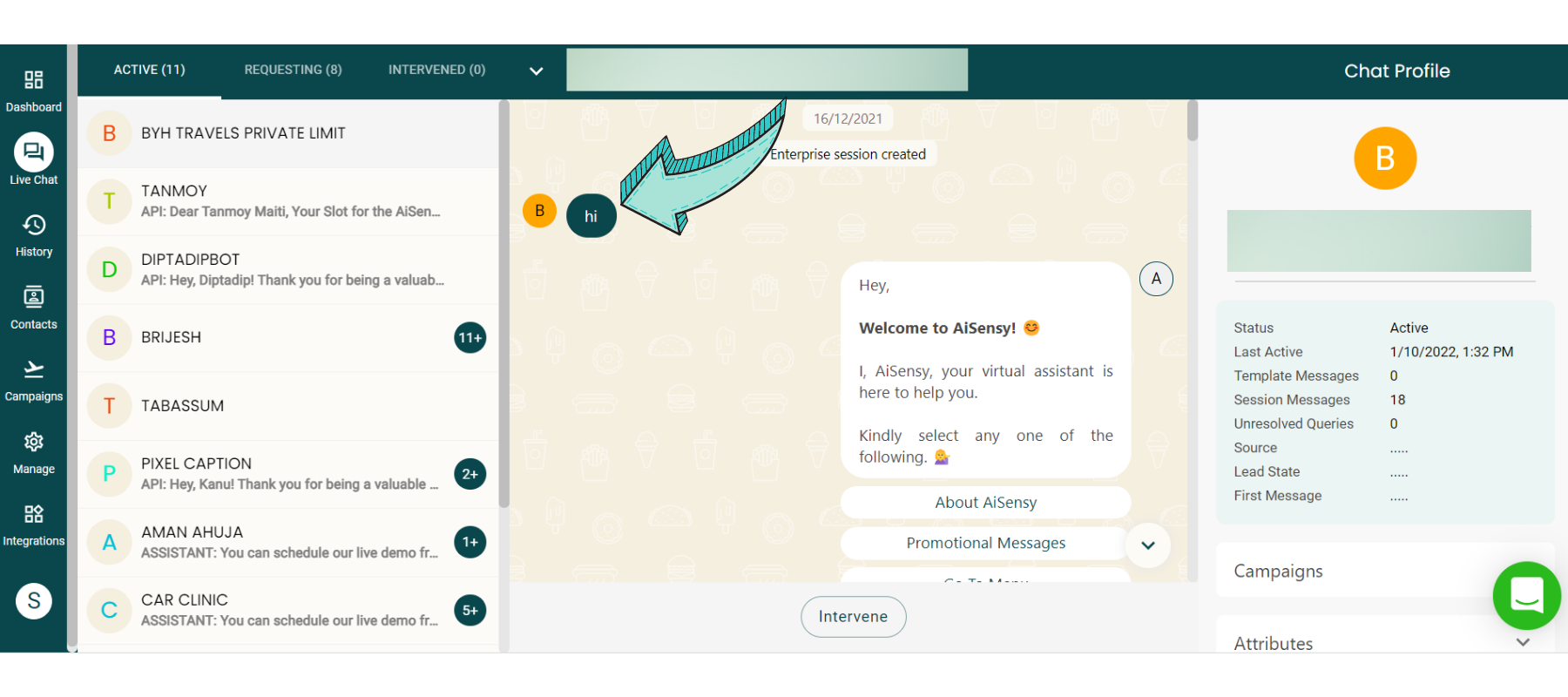Click the Intervene button
This screenshot has width=1568, height=697.
[x=853, y=617]
